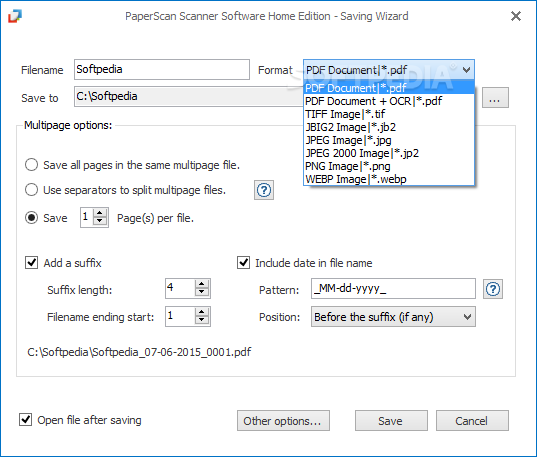This screenshot has height=457, width=537.
Task: Collapse the Format dropdown arrow
Action: pos(466,70)
